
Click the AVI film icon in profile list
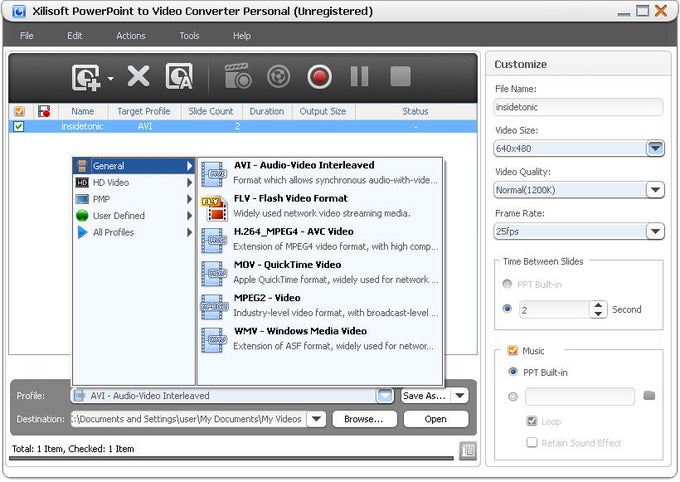point(214,174)
